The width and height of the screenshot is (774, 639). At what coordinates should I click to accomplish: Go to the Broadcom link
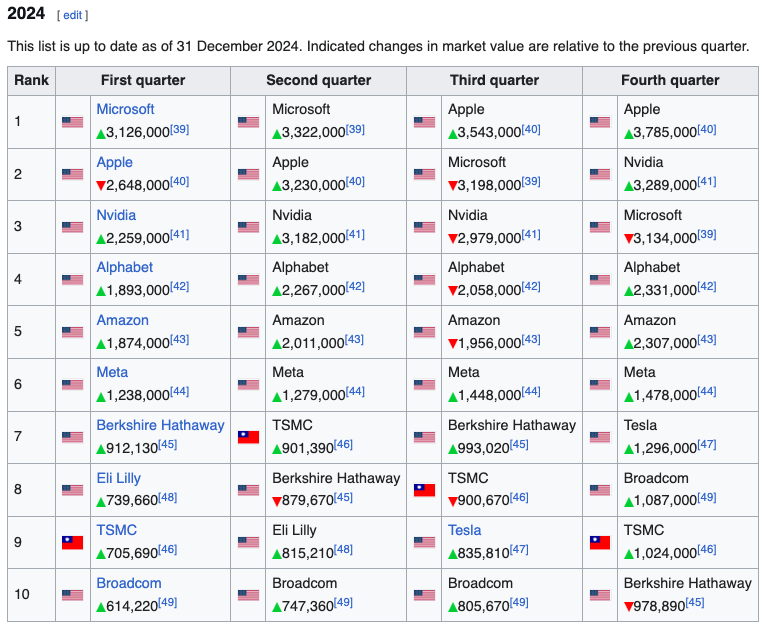[x=129, y=583]
